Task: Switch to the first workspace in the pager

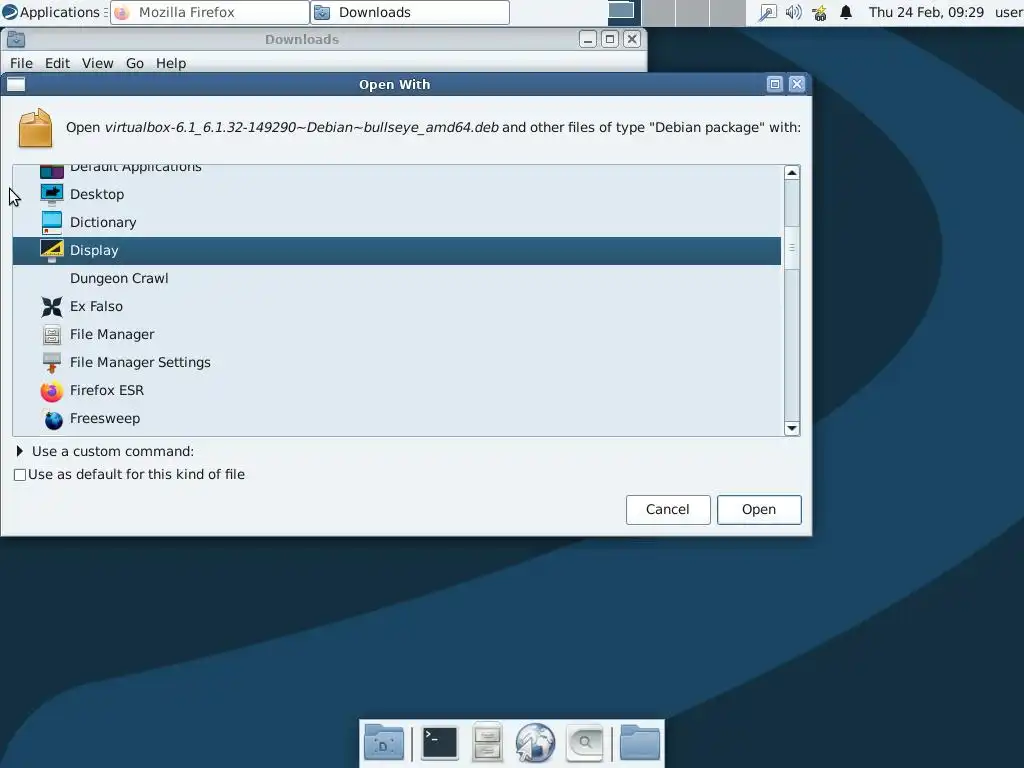Action: click(624, 12)
